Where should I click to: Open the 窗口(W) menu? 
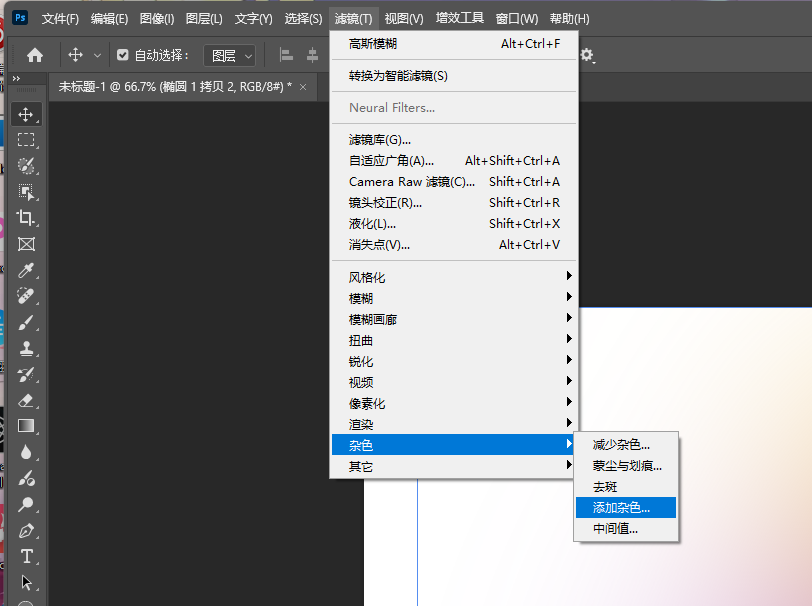coord(516,19)
